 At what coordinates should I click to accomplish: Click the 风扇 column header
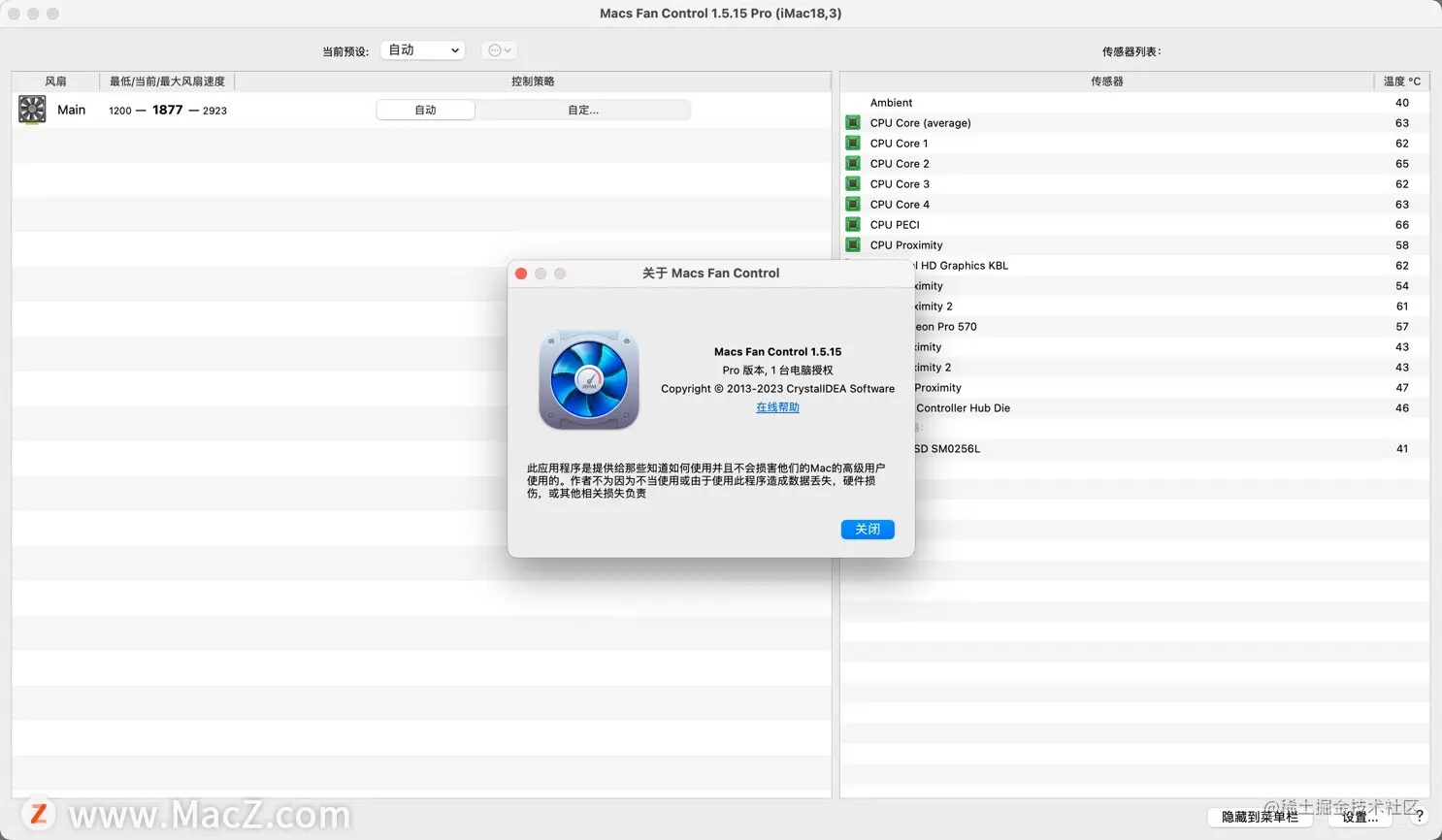coord(55,81)
